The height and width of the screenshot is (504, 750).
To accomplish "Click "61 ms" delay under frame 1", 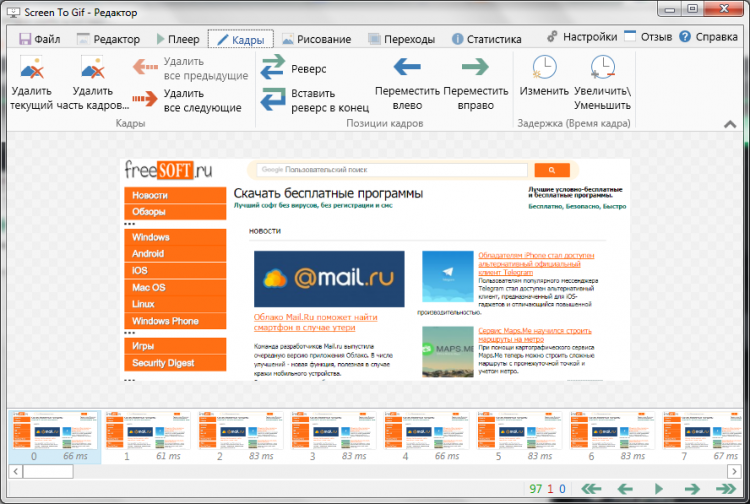I will click(x=168, y=456).
